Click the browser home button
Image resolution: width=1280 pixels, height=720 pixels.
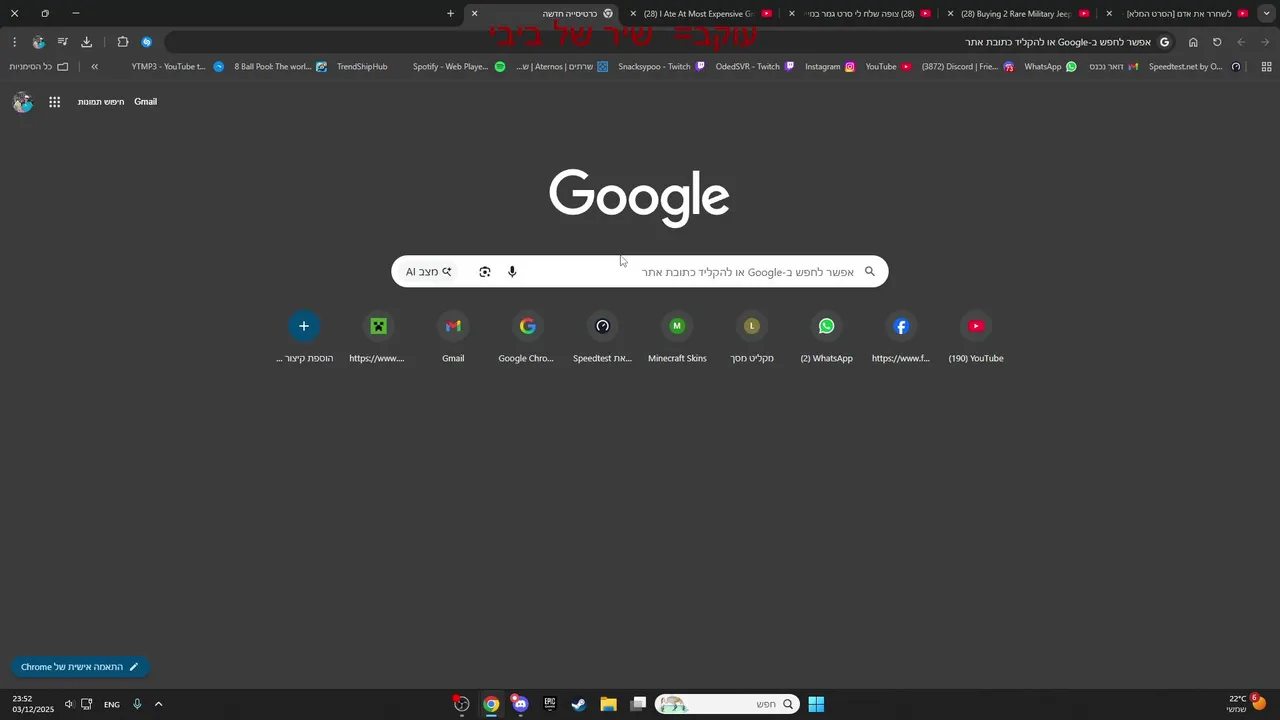pyautogui.click(x=1193, y=42)
